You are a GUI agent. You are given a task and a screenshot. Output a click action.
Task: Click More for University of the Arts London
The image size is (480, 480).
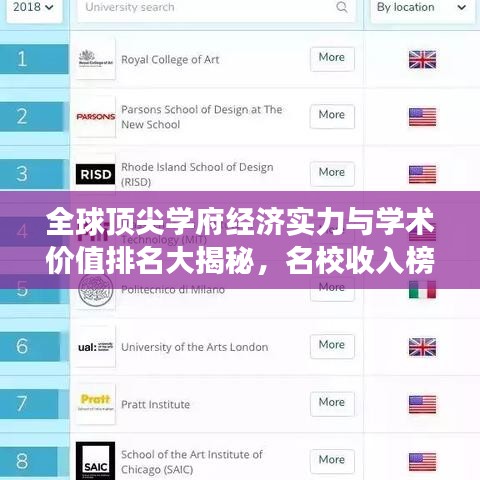point(332,346)
